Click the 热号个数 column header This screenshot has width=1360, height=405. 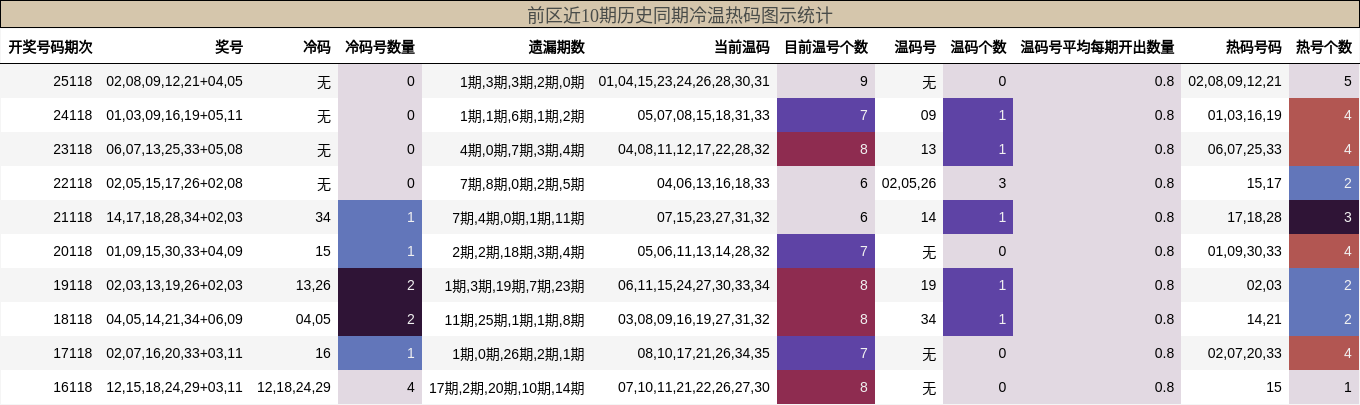tap(1324, 47)
